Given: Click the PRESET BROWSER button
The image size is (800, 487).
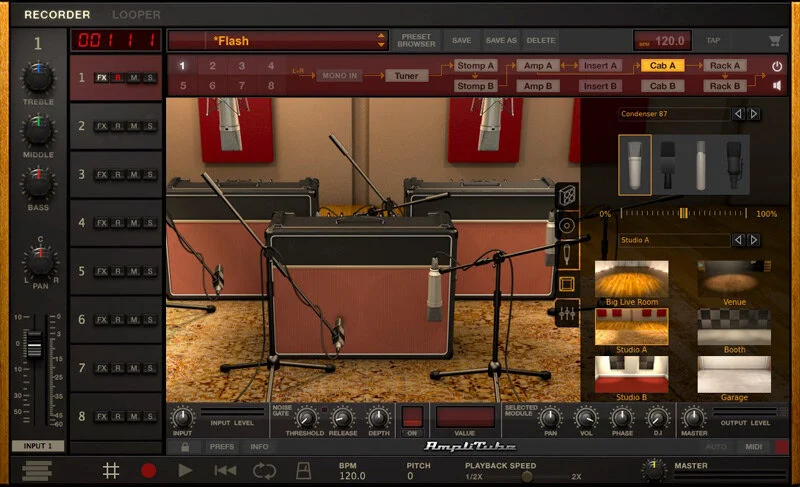Looking at the screenshot, I should (416, 40).
